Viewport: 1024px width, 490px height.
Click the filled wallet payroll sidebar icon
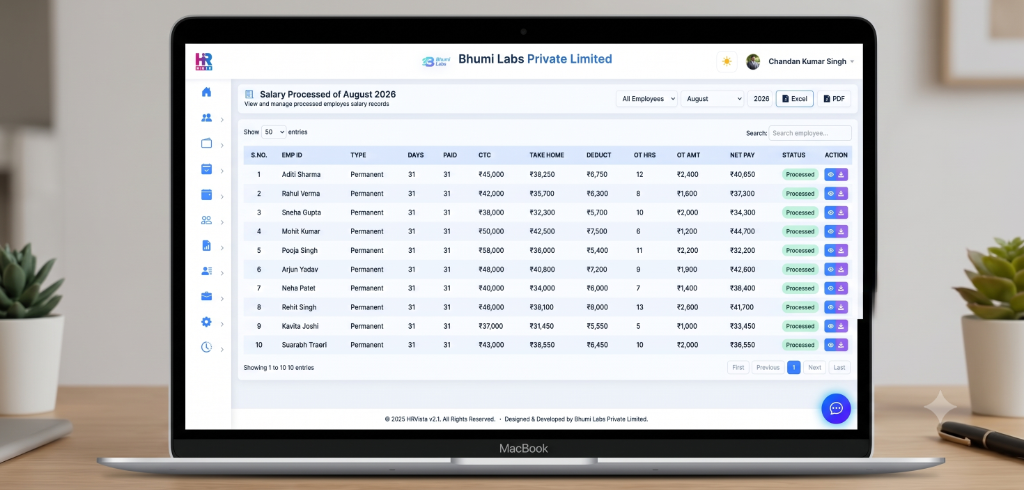click(x=206, y=195)
